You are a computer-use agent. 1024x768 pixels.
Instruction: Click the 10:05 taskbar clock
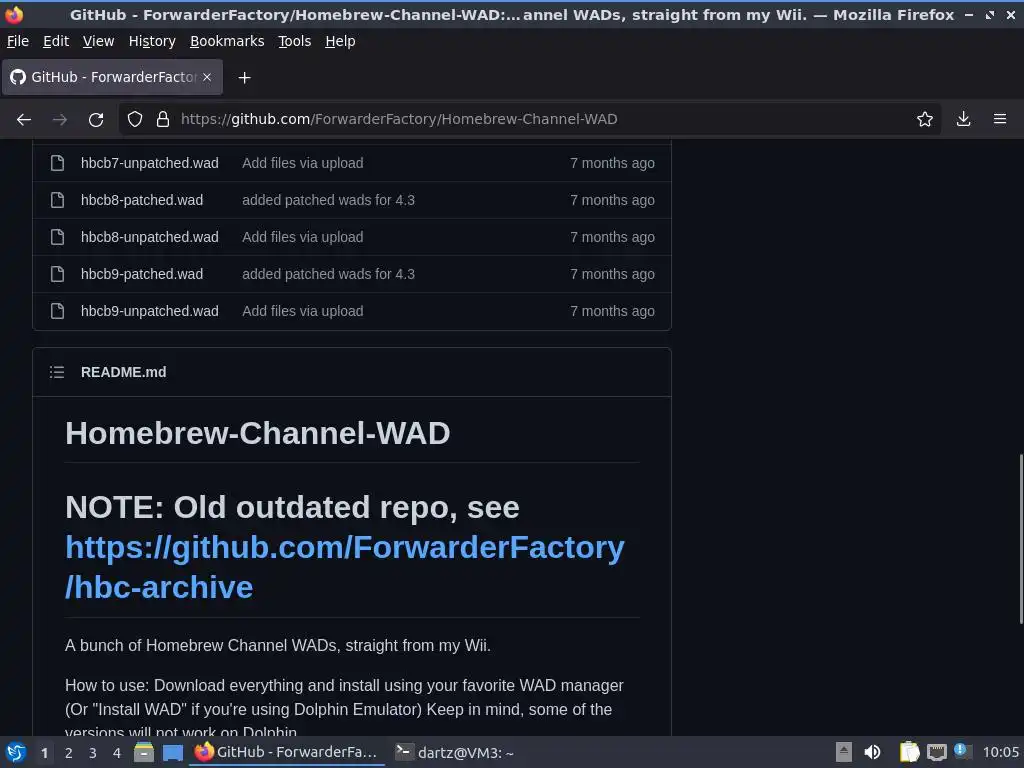[x=1000, y=752]
